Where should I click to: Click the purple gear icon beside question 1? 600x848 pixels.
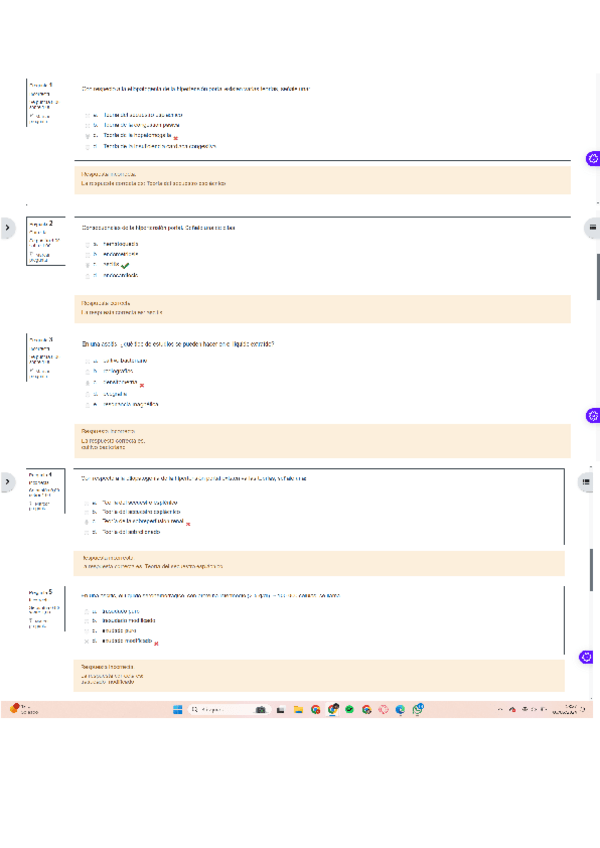(x=592, y=158)
